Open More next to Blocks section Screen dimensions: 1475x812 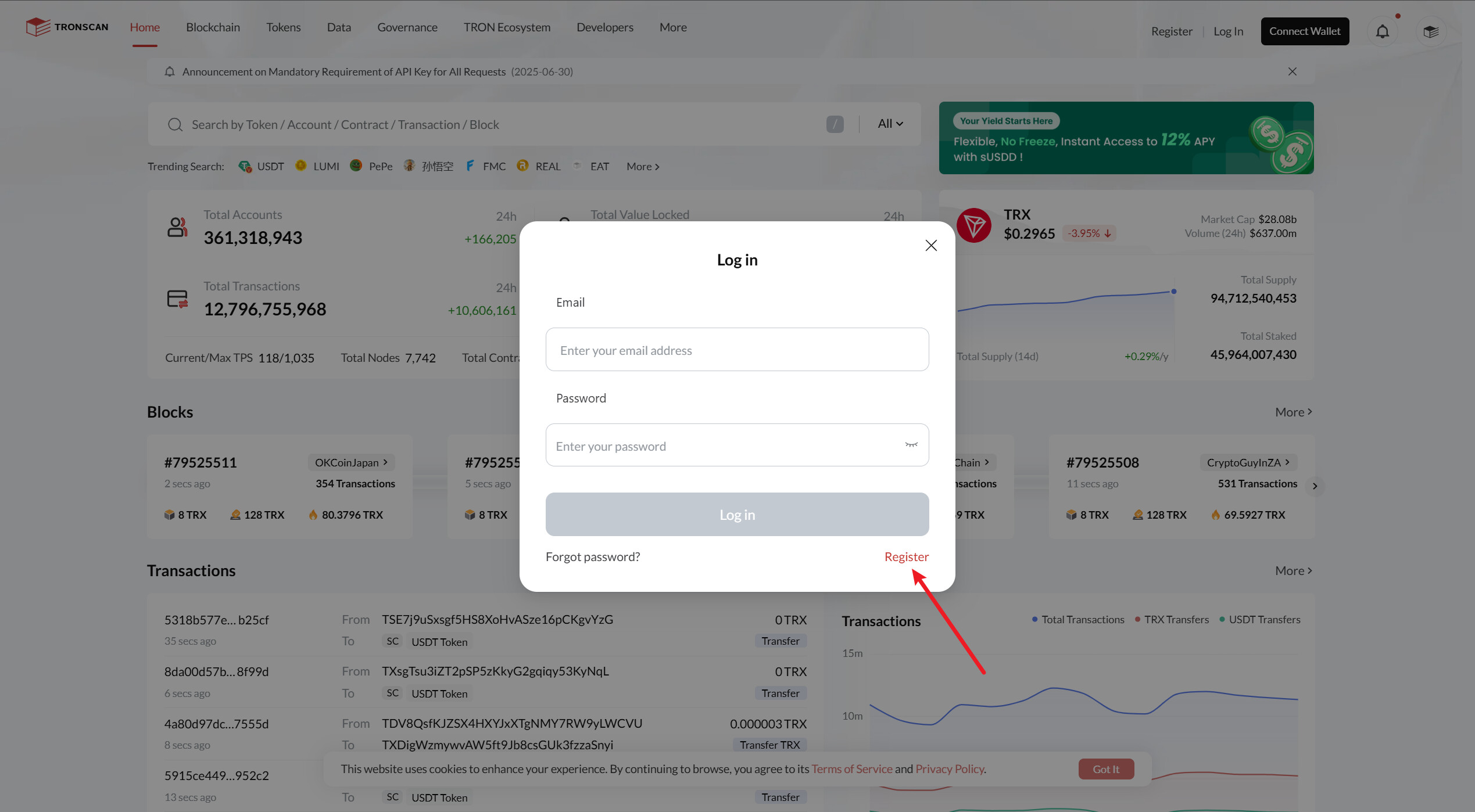click(x=1293, y=412)
